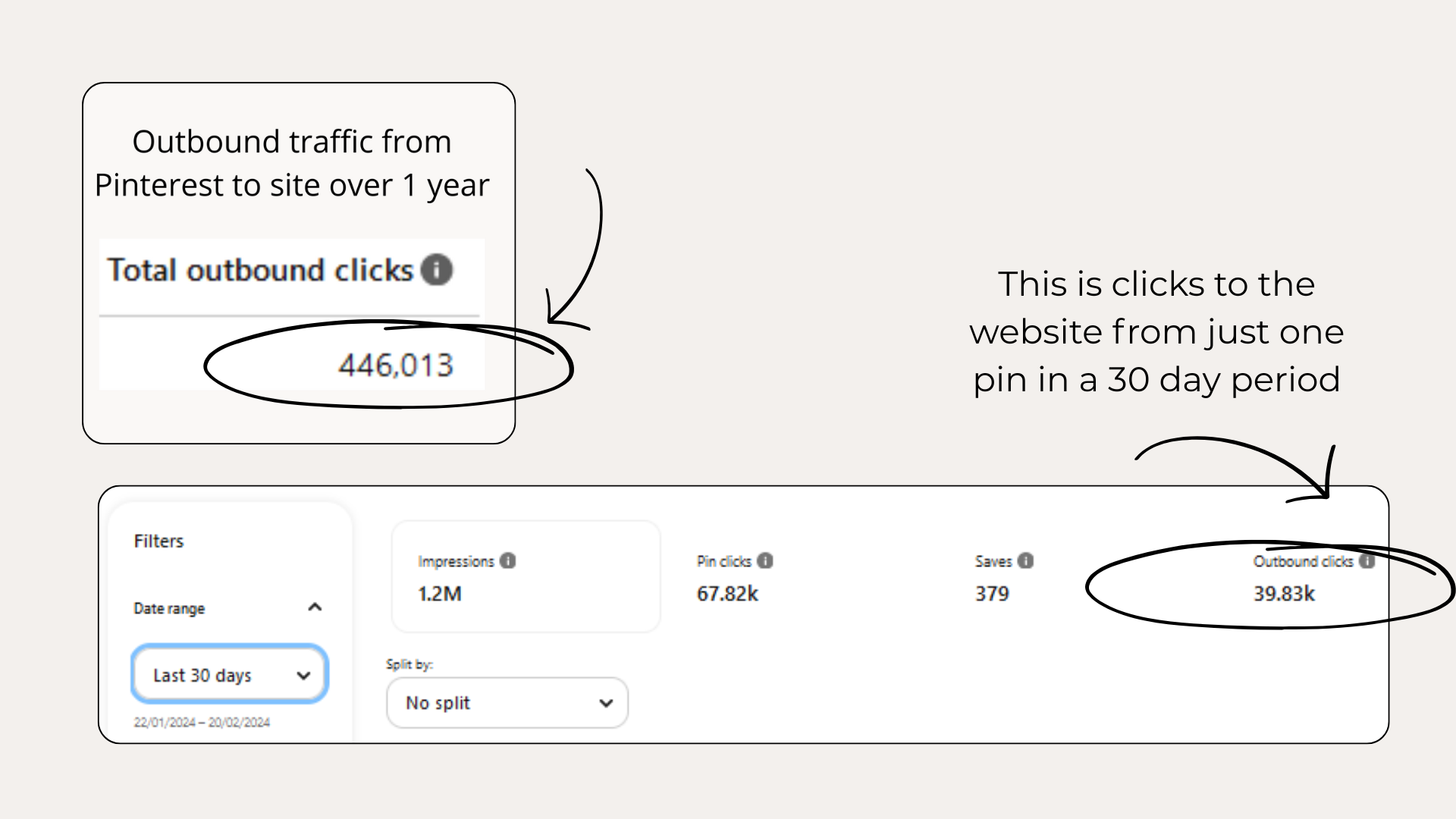Click the 39.83k outbound clicks value
The image size is (1456, 819).
coord(1284,594)
